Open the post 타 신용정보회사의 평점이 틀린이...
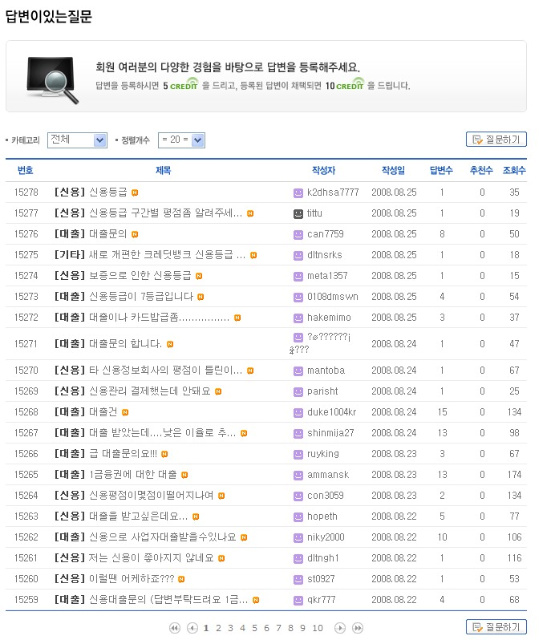The image size is (539, 640). (166, 370)
